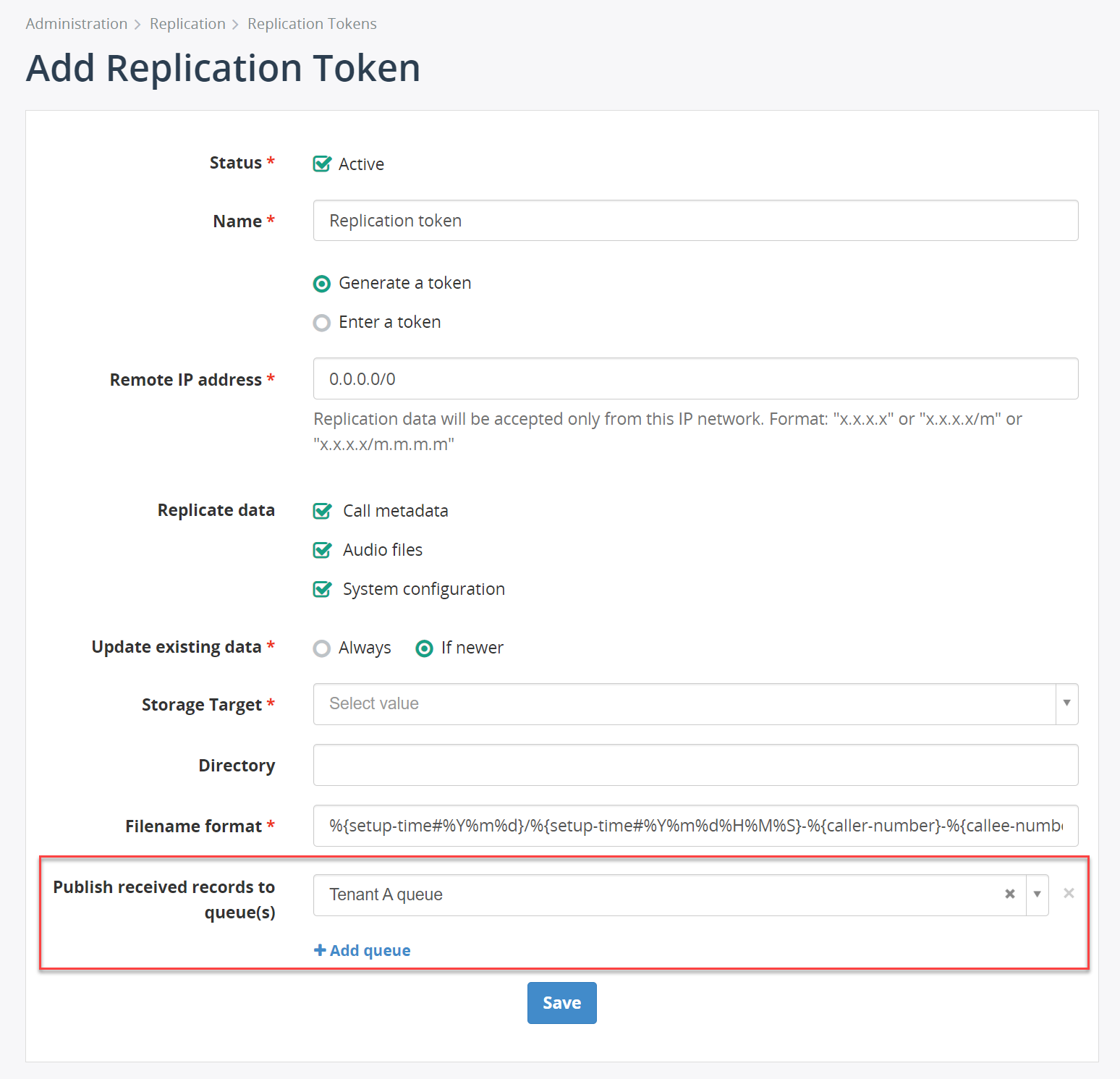
Task: Click into the empty Directory field
Action: pos(695,765)
